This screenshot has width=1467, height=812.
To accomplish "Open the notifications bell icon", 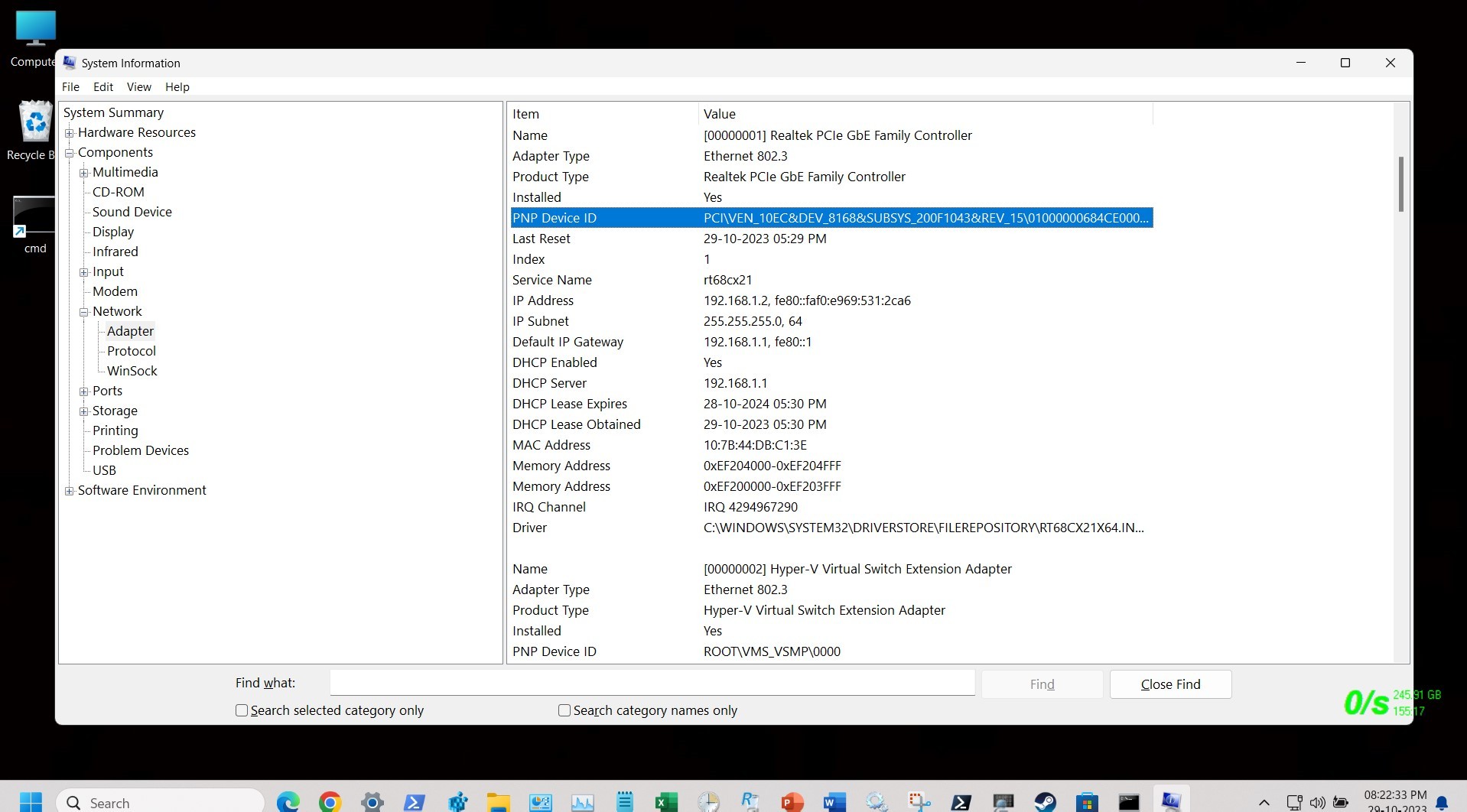I will point(1442,804).
